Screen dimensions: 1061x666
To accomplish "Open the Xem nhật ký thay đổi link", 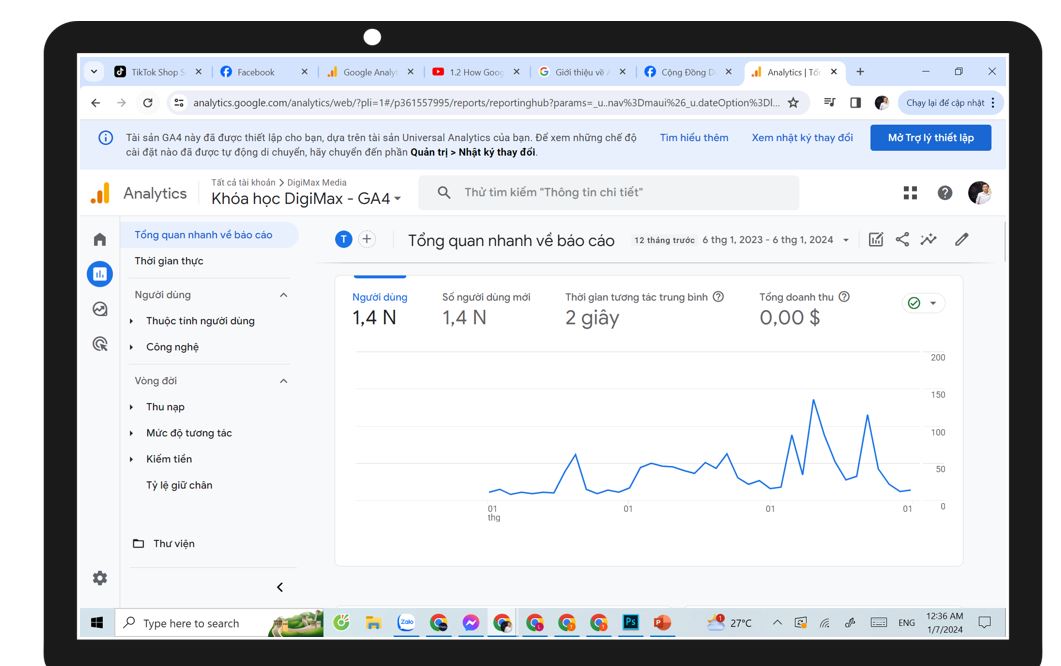I will [x=803, y=137].
